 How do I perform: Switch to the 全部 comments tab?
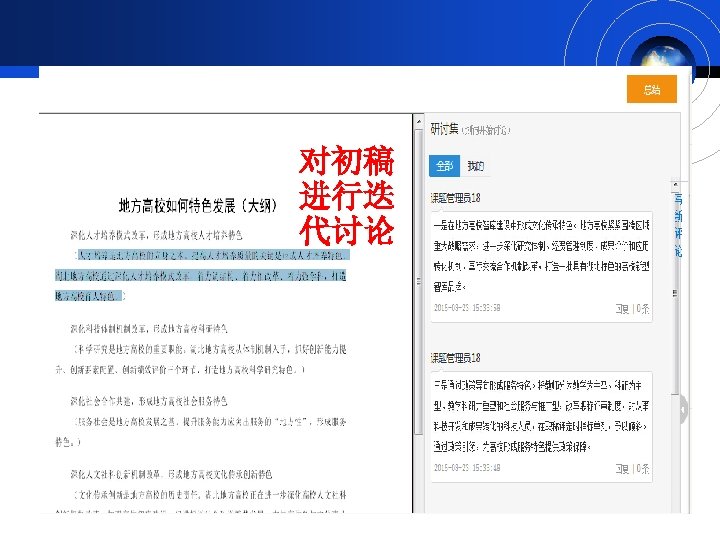[444, 166]
